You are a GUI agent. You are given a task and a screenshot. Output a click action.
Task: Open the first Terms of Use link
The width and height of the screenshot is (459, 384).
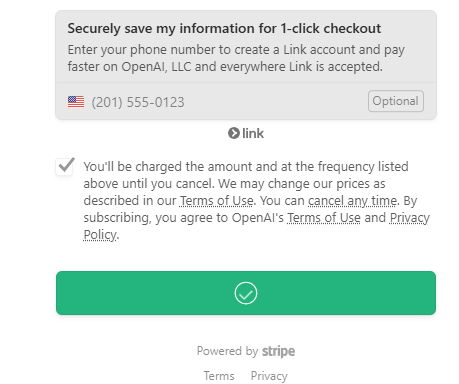tap(217, 201)
